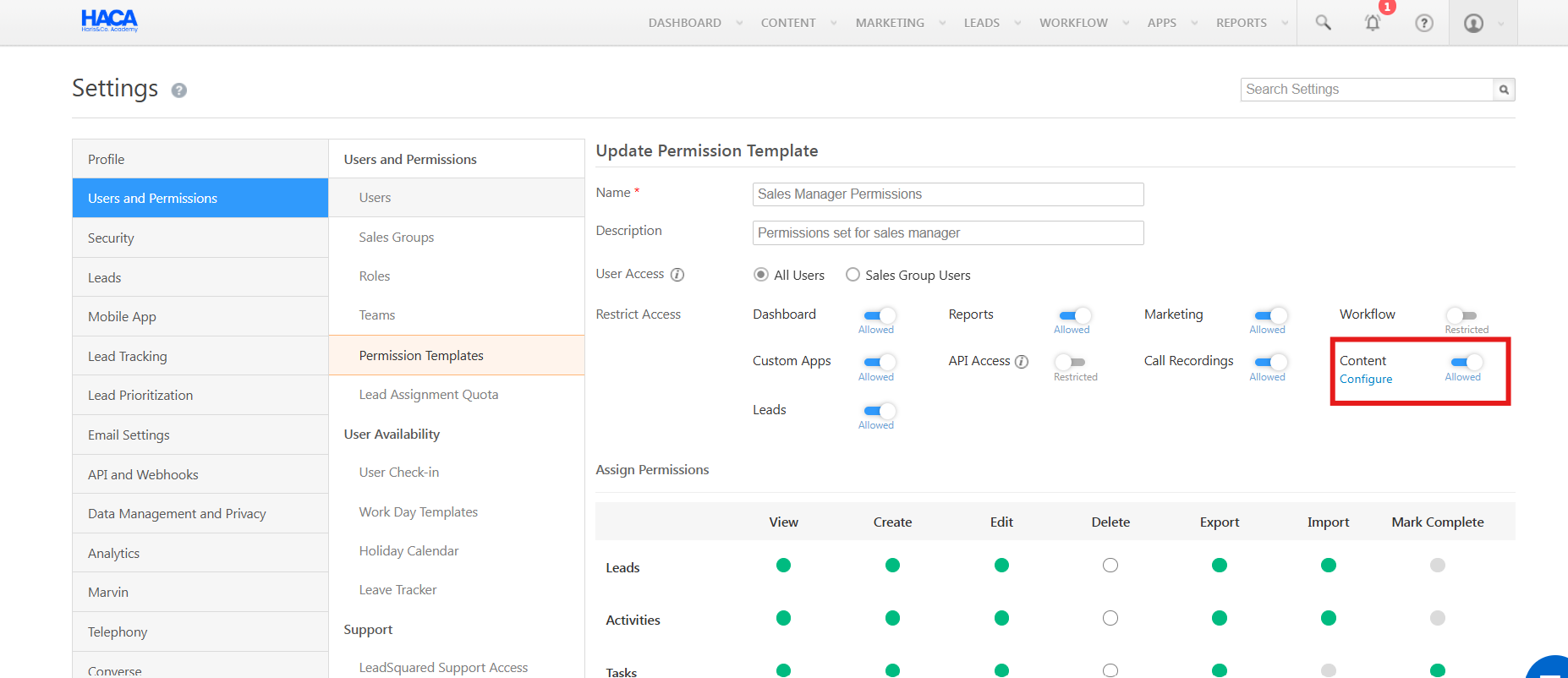This screenshot has height=678, width=1568.
Task: Click help icon beside Settings title
Action: (x=178, y=90)
